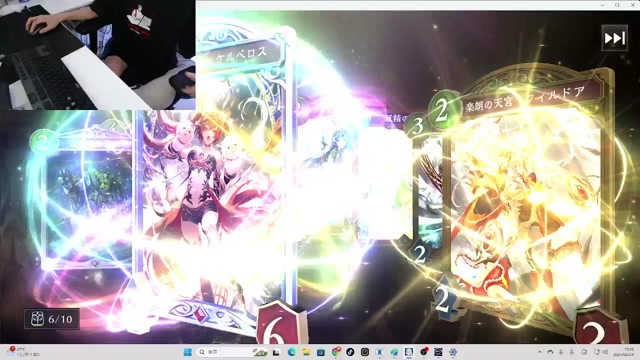Open the Windows Start menu

click(x=188, y=352)
